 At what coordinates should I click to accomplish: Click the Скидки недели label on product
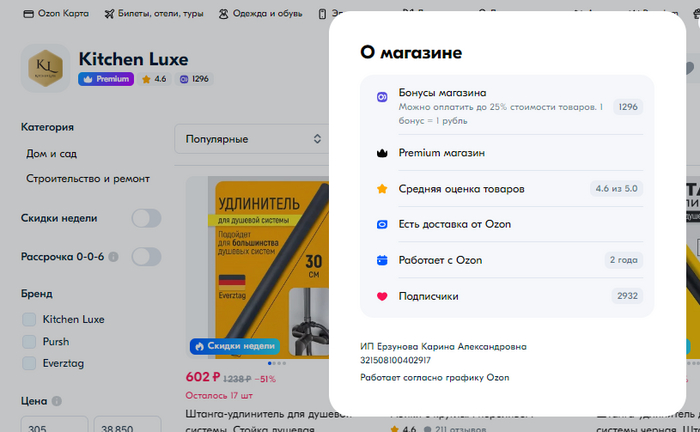(x=235, y=346)
